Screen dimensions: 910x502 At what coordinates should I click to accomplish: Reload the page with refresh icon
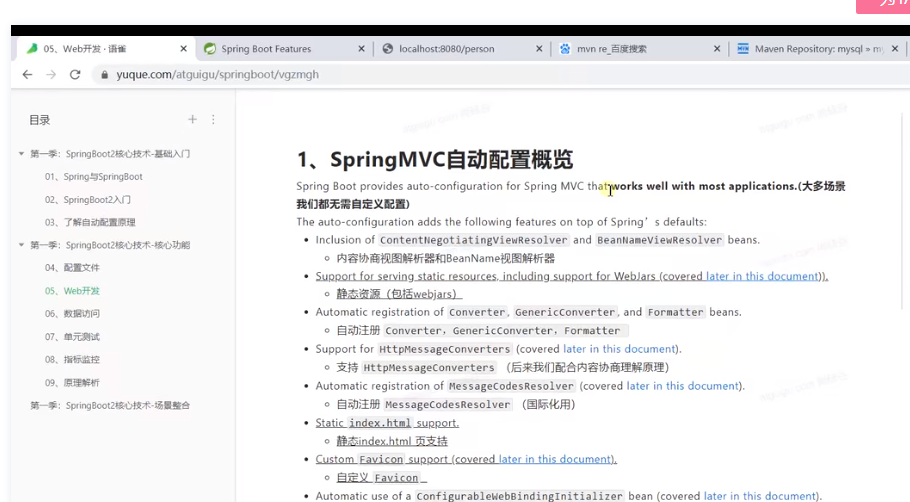pos(75,74)
